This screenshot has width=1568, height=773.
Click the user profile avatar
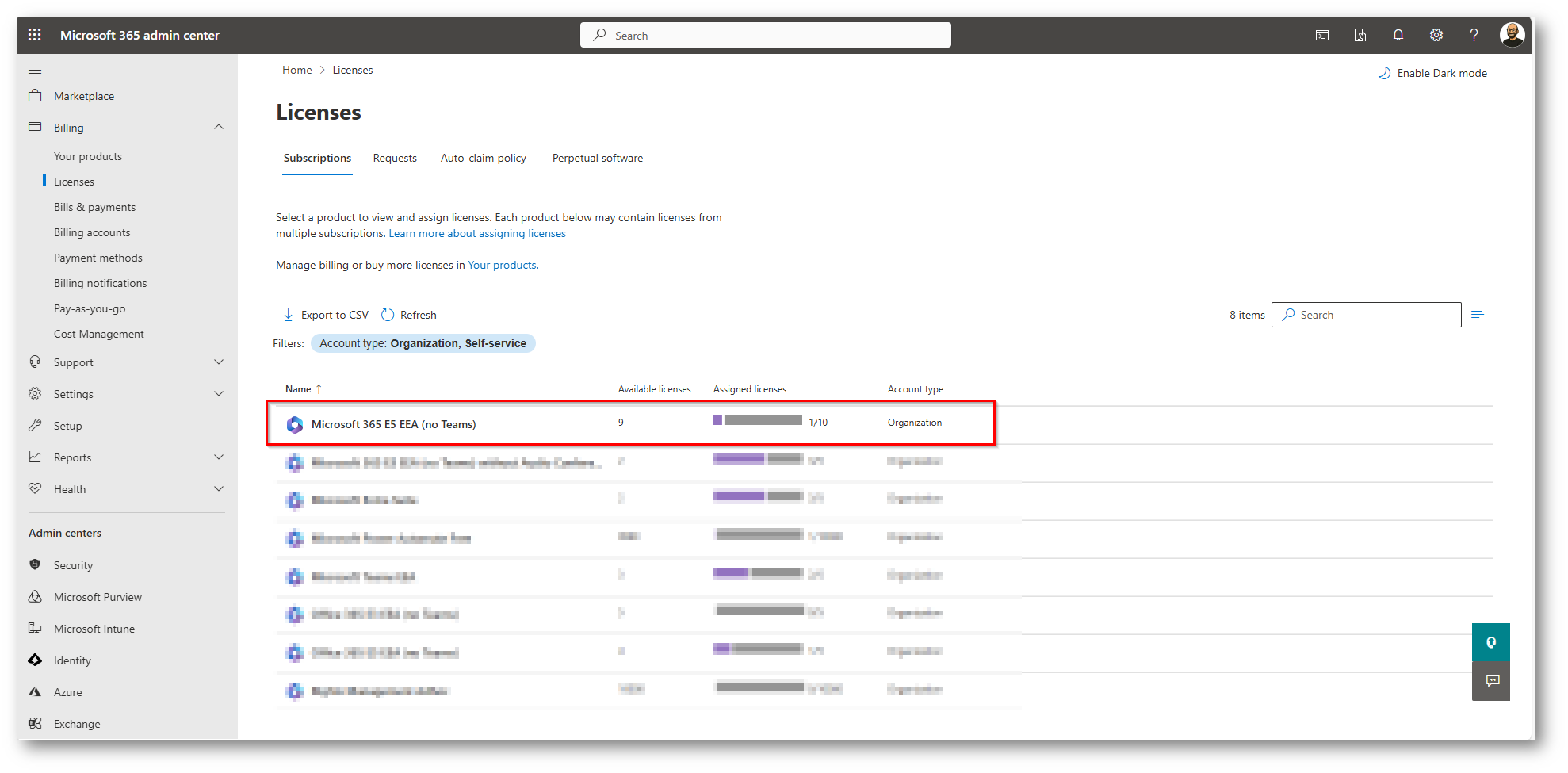[x=1512, y=35]
